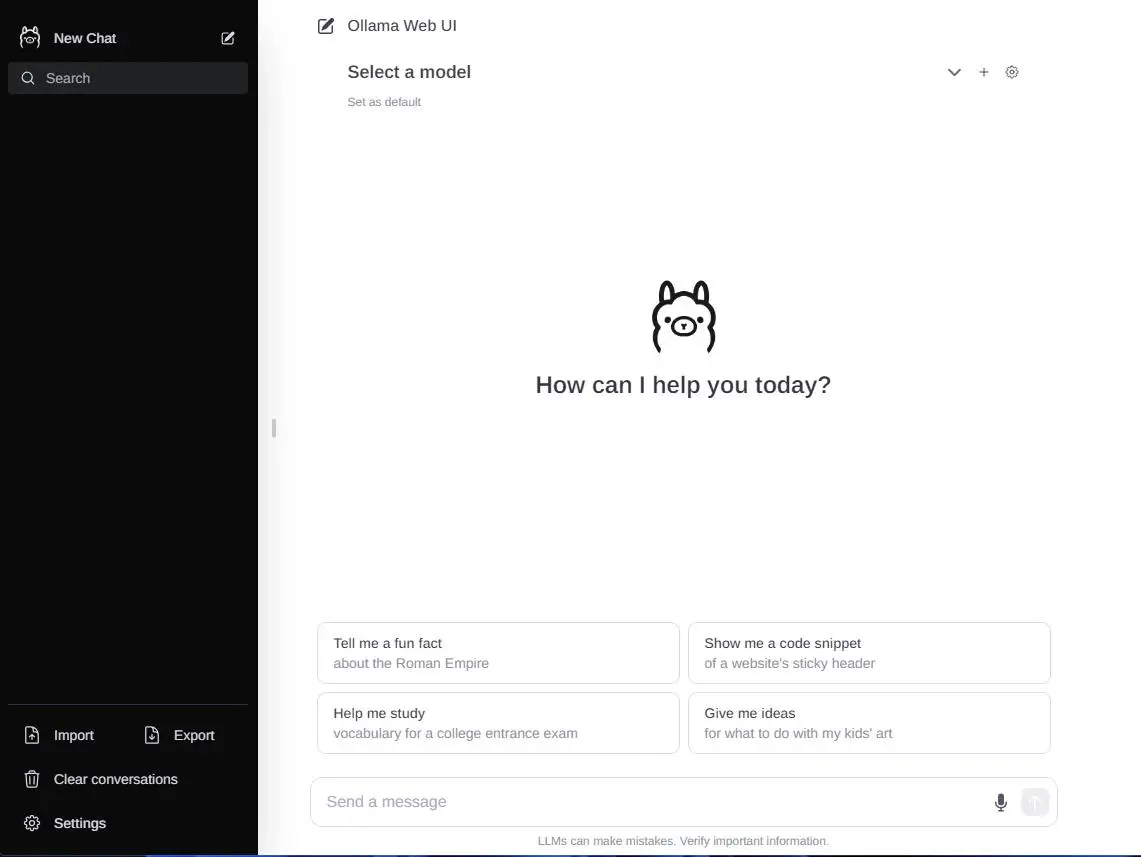
Task: Click the send message arrow button
Action: coord(1035,802)
